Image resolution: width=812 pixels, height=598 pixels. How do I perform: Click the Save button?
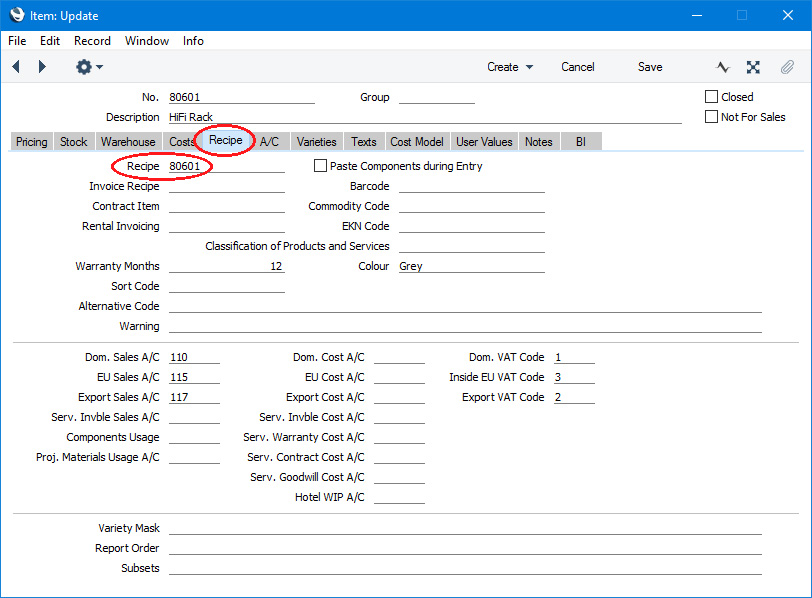pos(650,67)
